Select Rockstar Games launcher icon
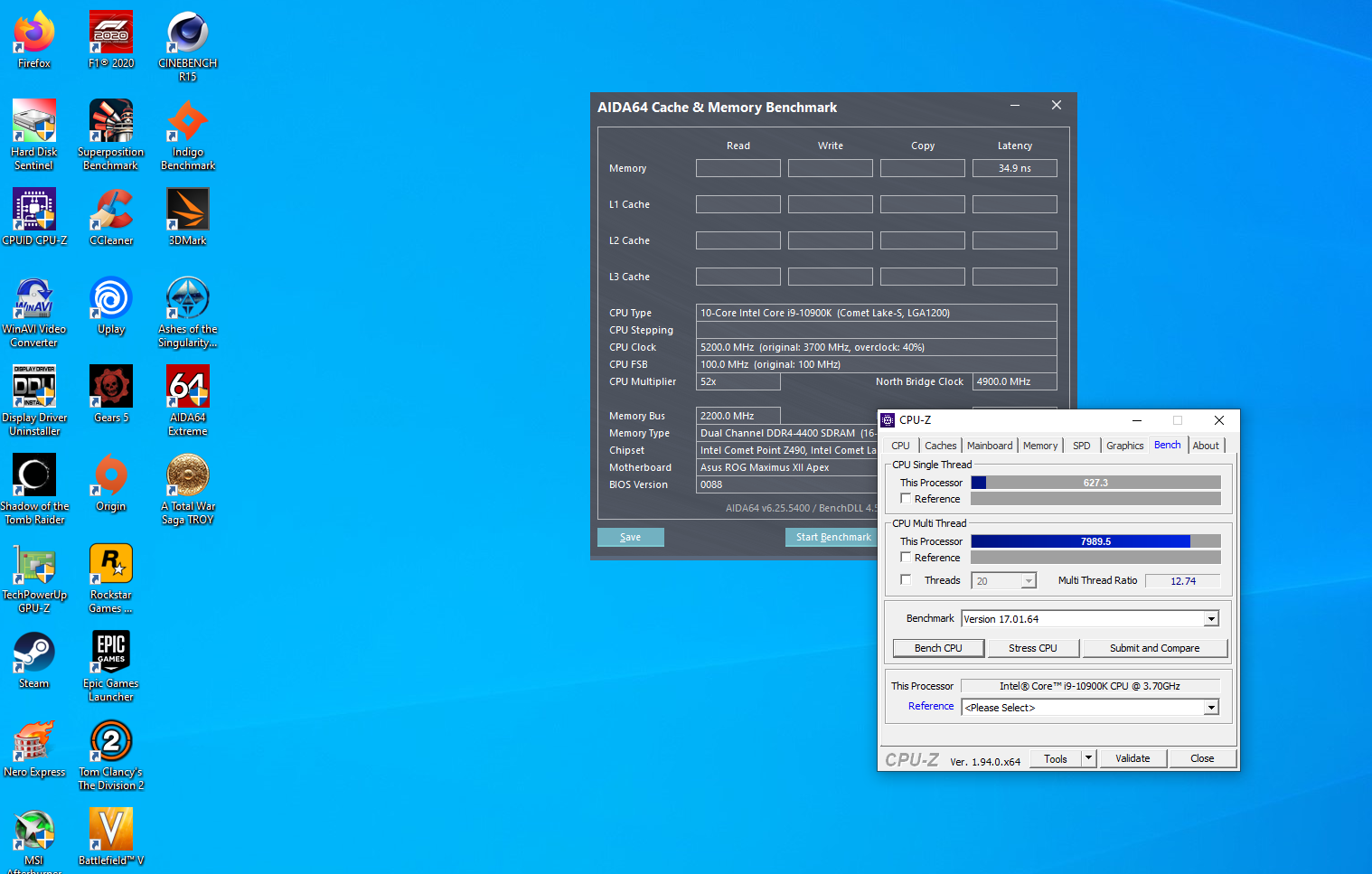Viewport: 1372px width, 874px height. pyautogui.click(x=111, y=578)
